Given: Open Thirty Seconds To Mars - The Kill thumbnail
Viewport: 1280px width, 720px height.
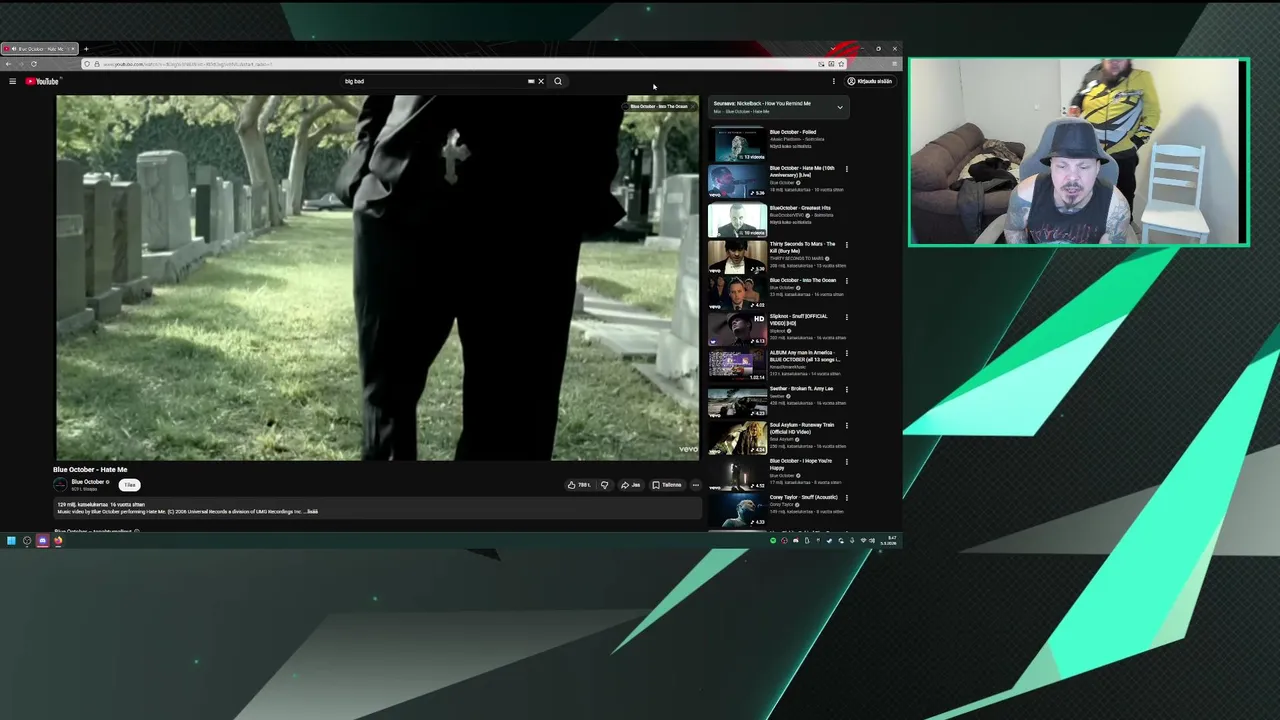Looking at the screenshot, I should pyautogui.click(x=737, y=257).
